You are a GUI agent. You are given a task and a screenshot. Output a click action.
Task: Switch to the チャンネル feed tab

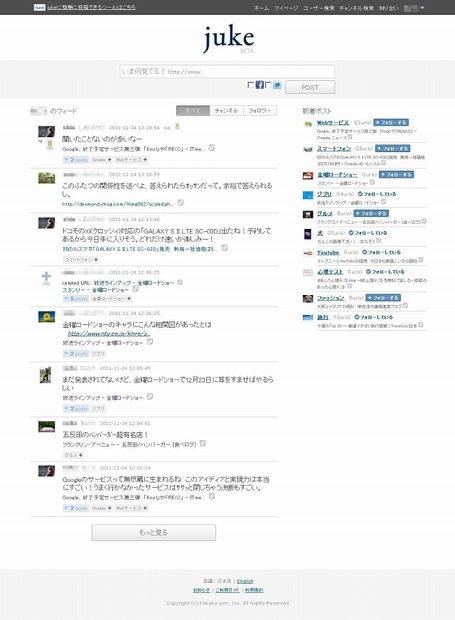pos(226,111)
